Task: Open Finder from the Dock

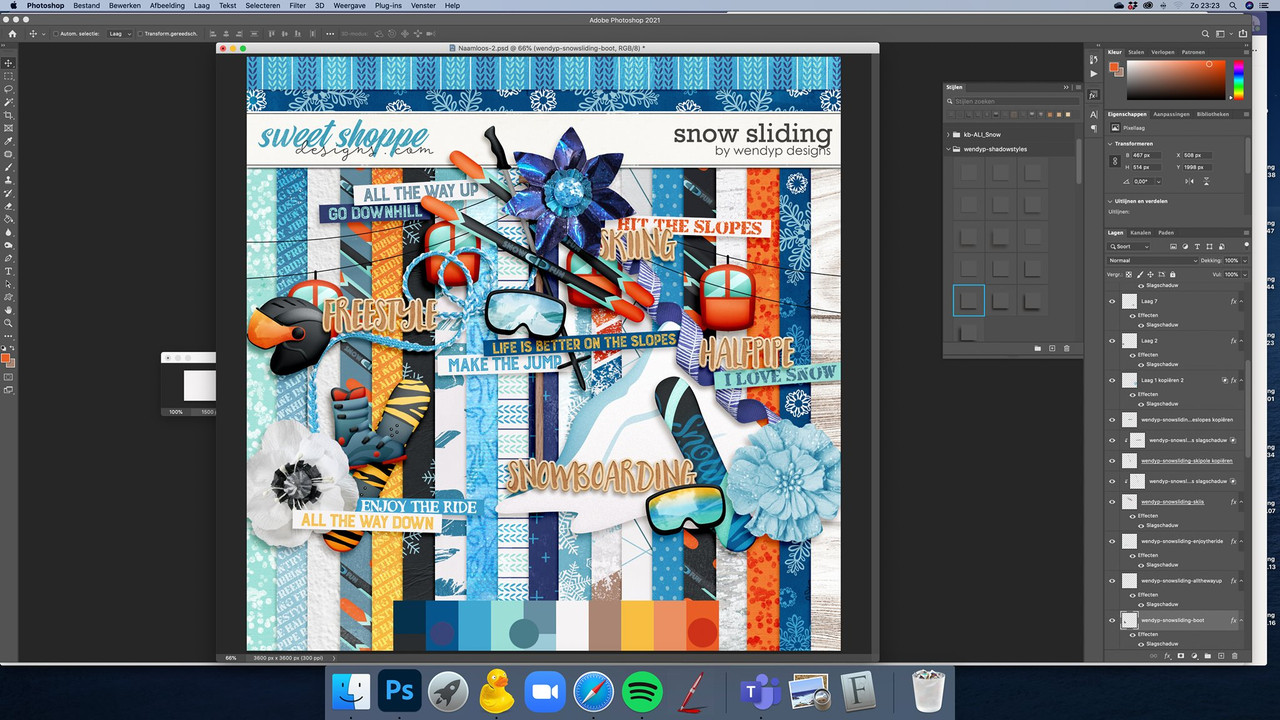Action: [351, 691]
